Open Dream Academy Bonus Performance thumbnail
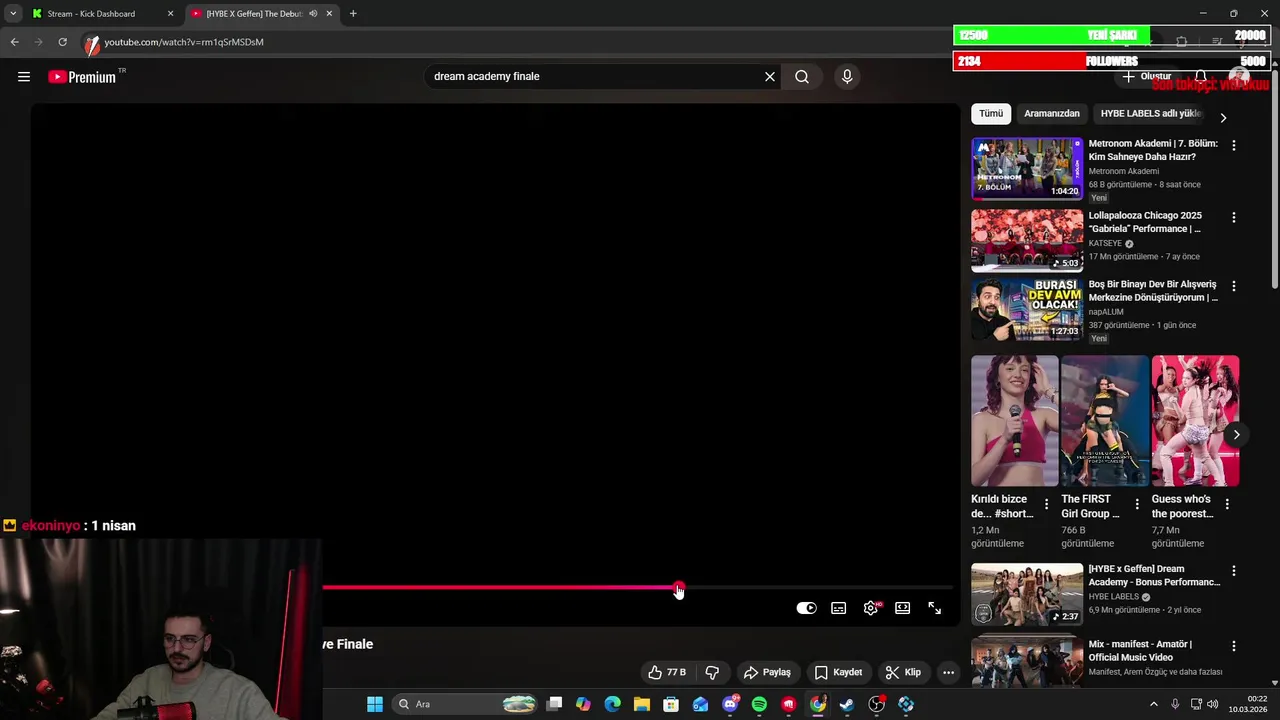Screen dimensions: 1280x720 click(x=1027, y=595)
